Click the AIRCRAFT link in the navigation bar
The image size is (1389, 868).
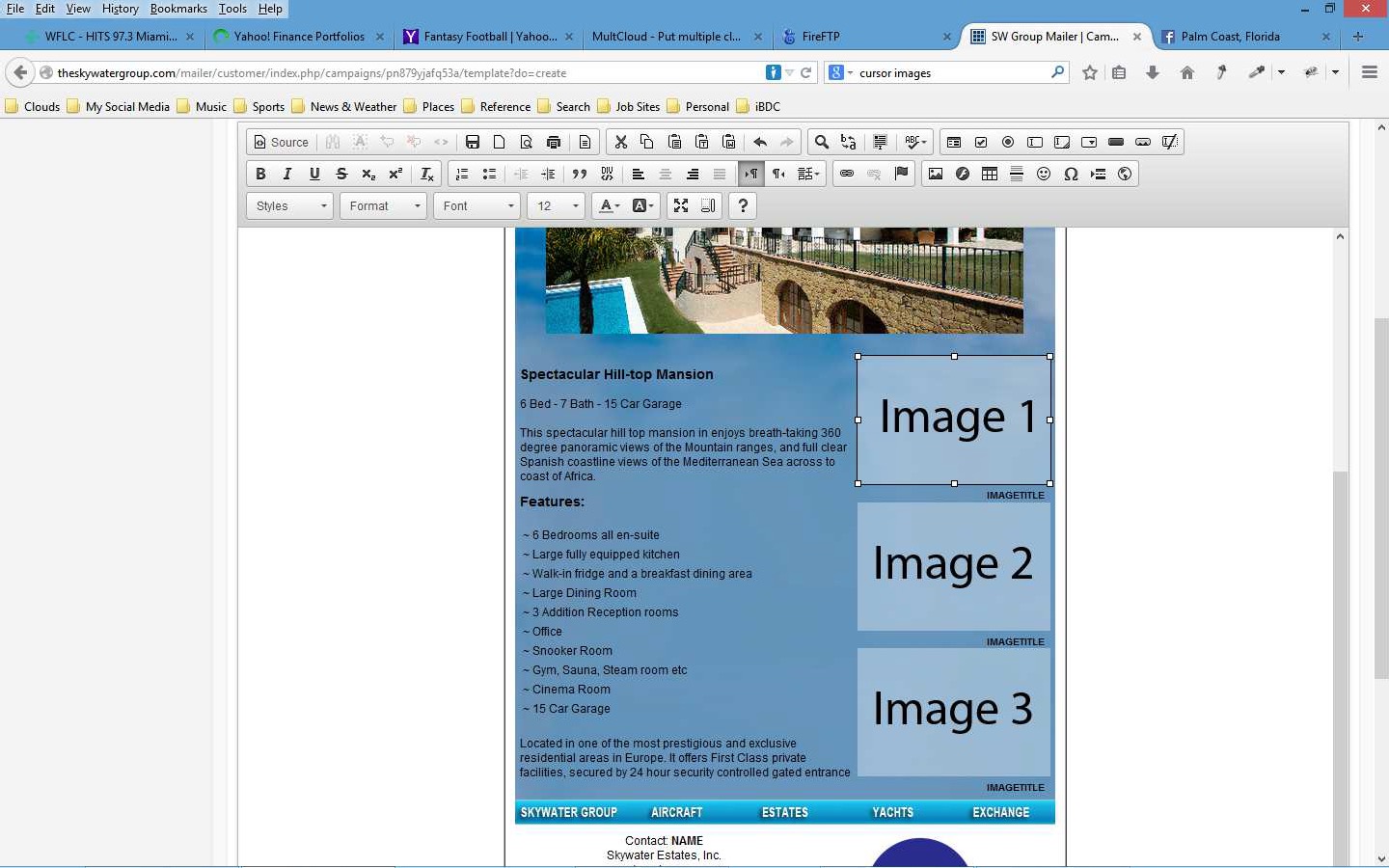[676, 812]
